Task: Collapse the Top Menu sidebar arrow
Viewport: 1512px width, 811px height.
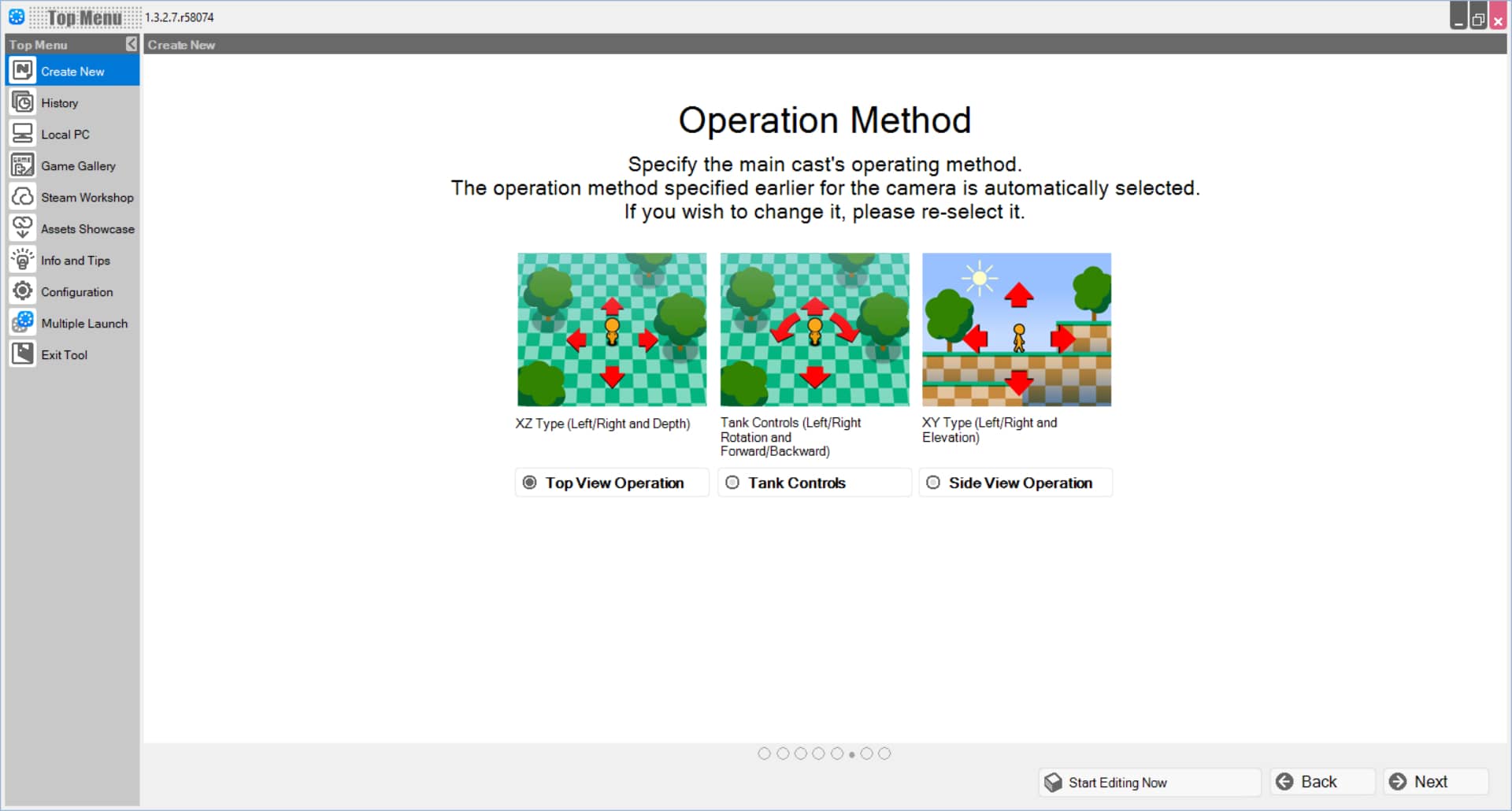Action: click(132, 44)
